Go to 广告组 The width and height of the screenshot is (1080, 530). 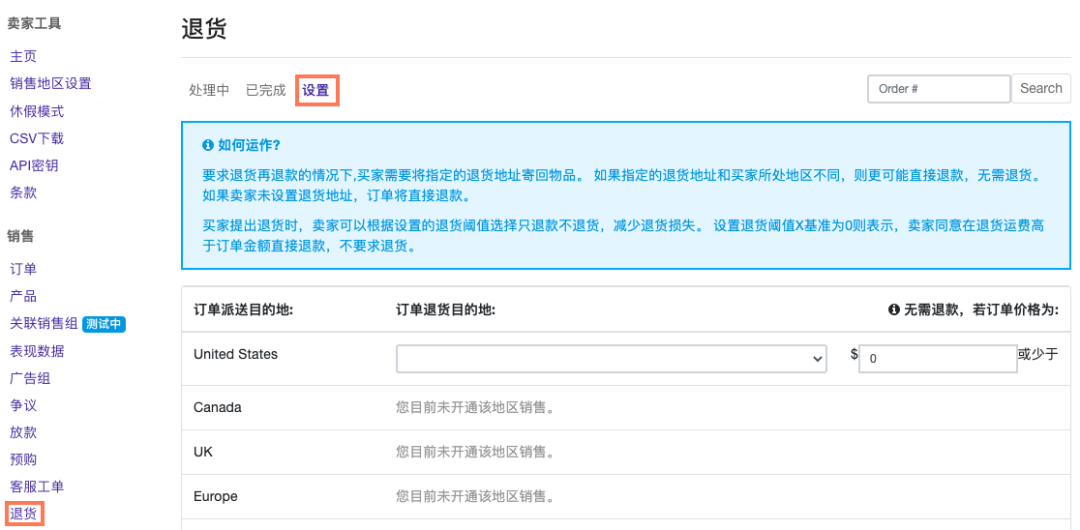pos(30,378)
